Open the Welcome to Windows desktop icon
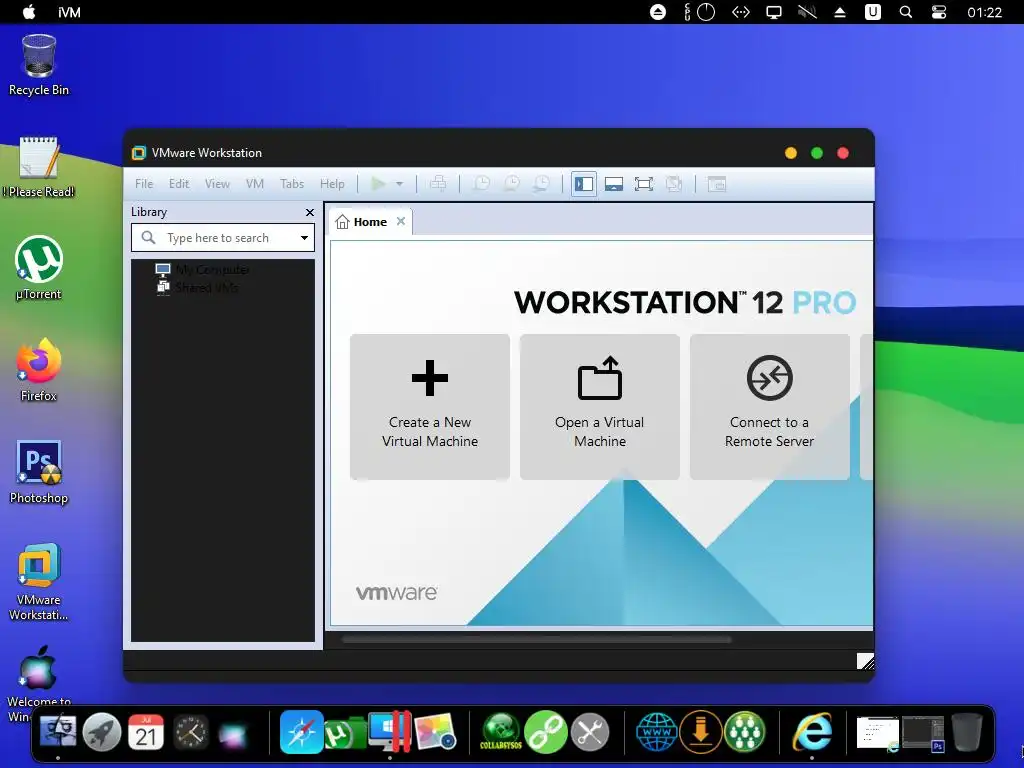The width and height of the screenshot is (1024, 768). pyautogui.click(x=39, y=682)
